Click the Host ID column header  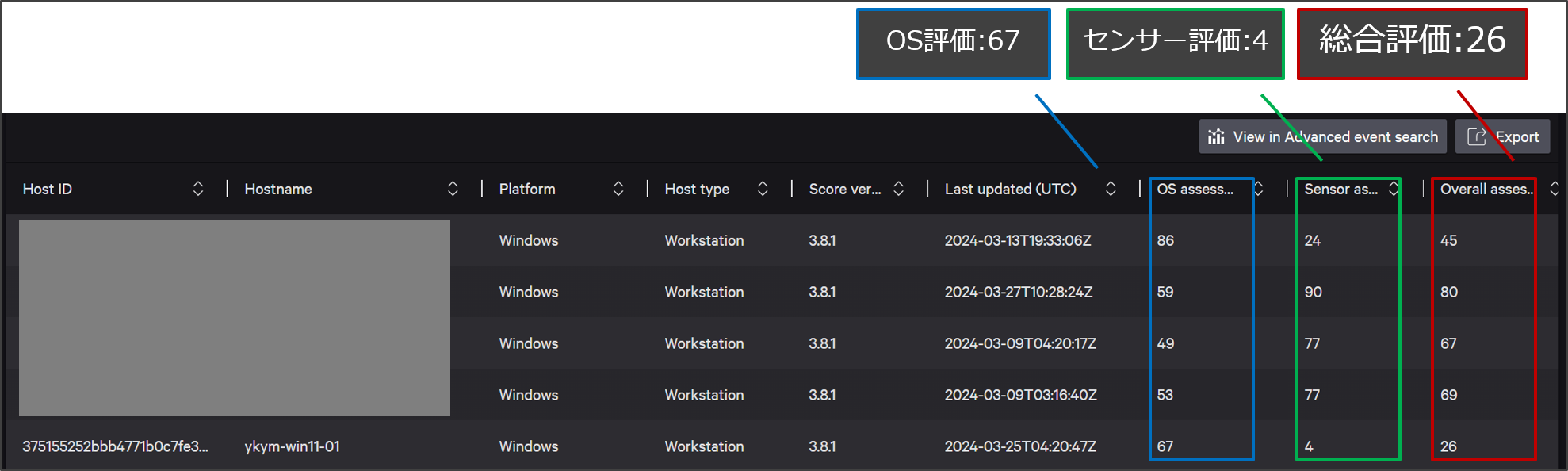coord(48,189)
